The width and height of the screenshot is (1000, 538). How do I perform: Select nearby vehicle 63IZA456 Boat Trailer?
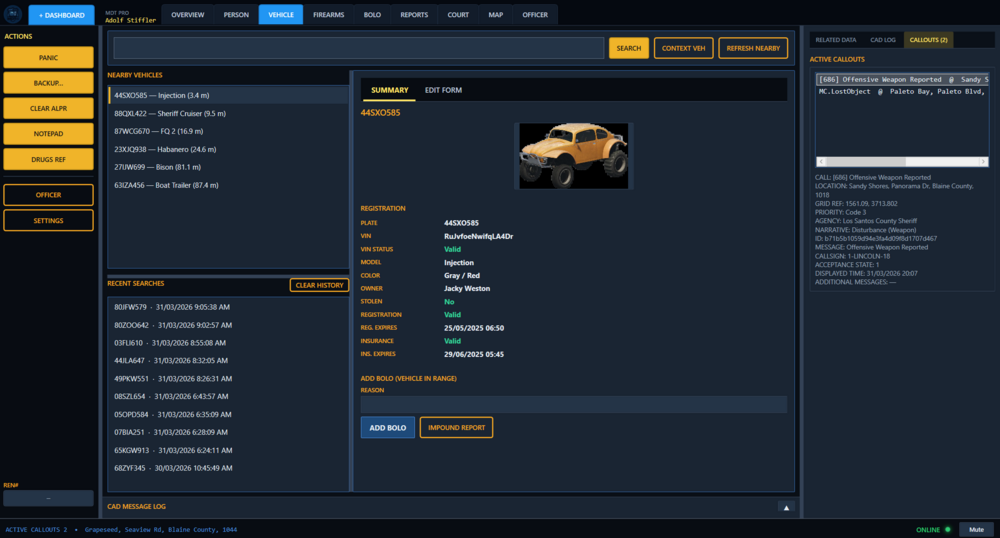point(228,185)
